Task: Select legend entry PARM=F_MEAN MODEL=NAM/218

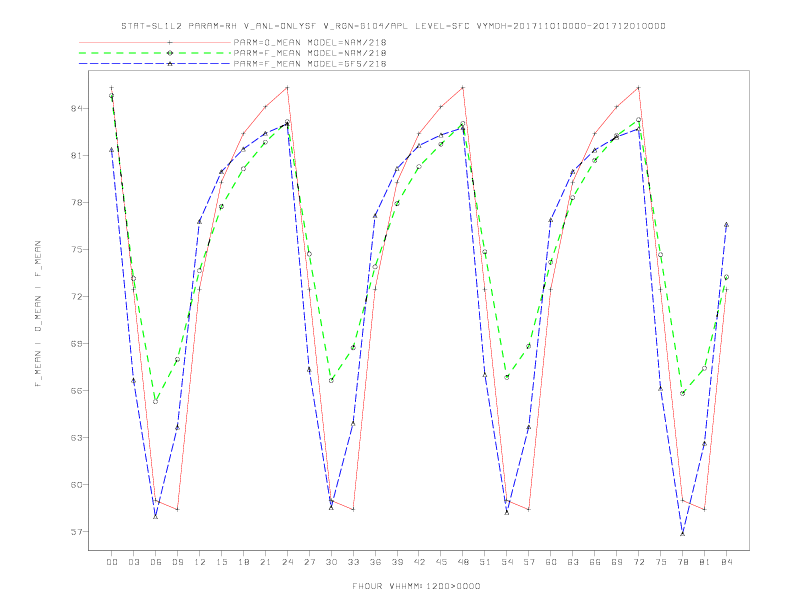Action: pos(310,53)
